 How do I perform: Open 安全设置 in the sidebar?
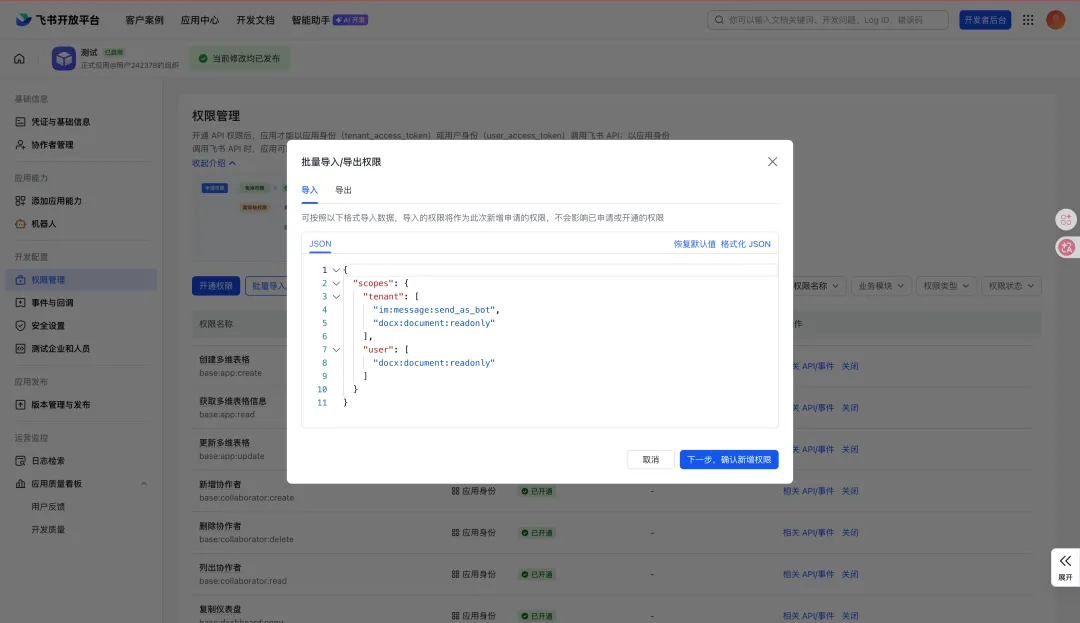48,326
